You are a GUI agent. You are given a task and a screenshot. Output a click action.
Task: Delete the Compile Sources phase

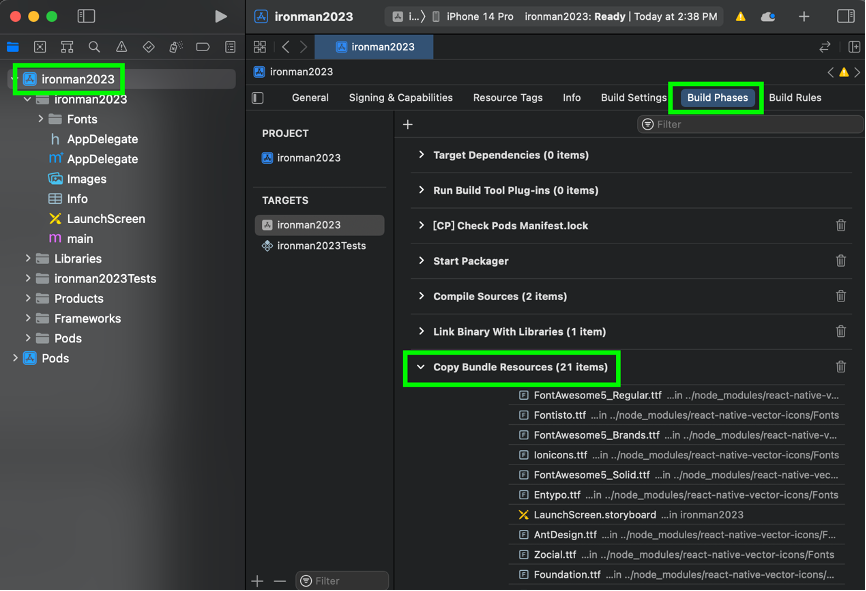click(841, 296)
